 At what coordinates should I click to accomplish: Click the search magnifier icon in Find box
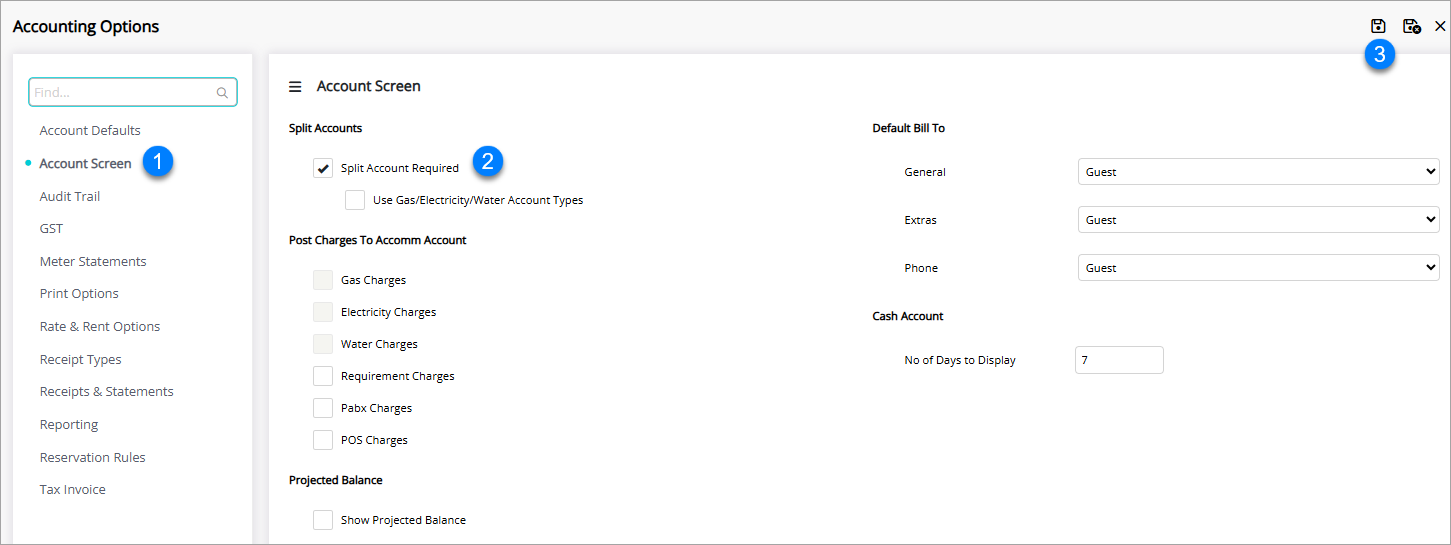click(223, 93)
